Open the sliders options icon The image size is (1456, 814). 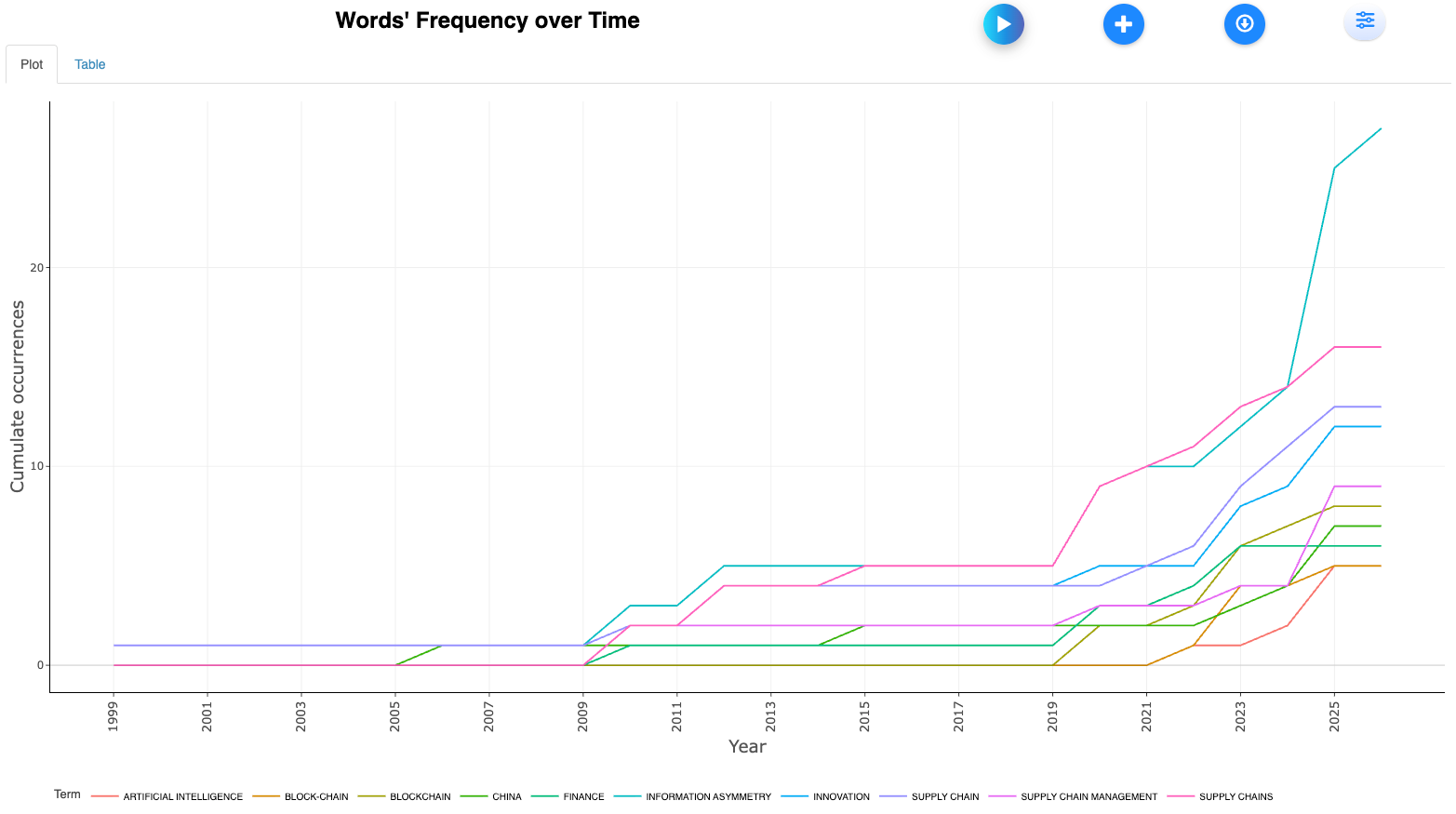(x=1364, y=21)
